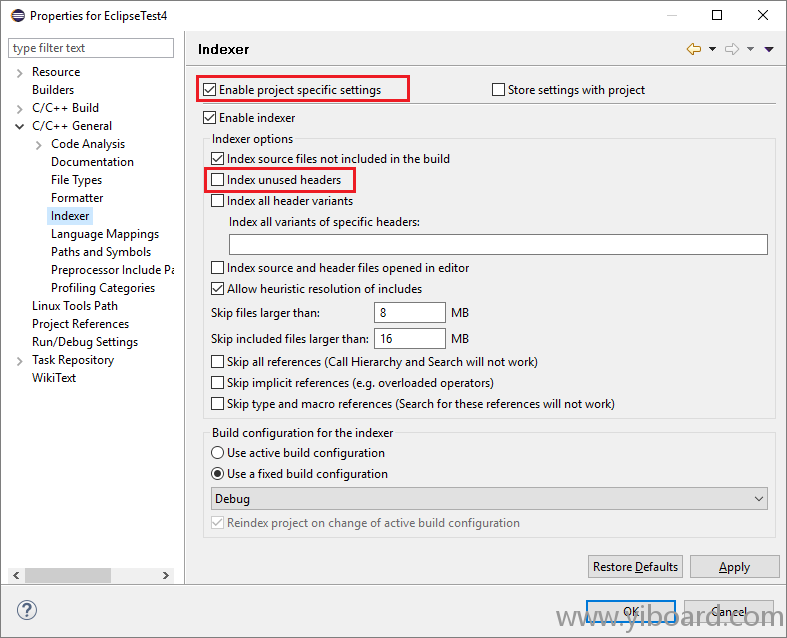The image size is (787, 638).
Task: Click the Skip files larger than field
Action: [409, 313]
